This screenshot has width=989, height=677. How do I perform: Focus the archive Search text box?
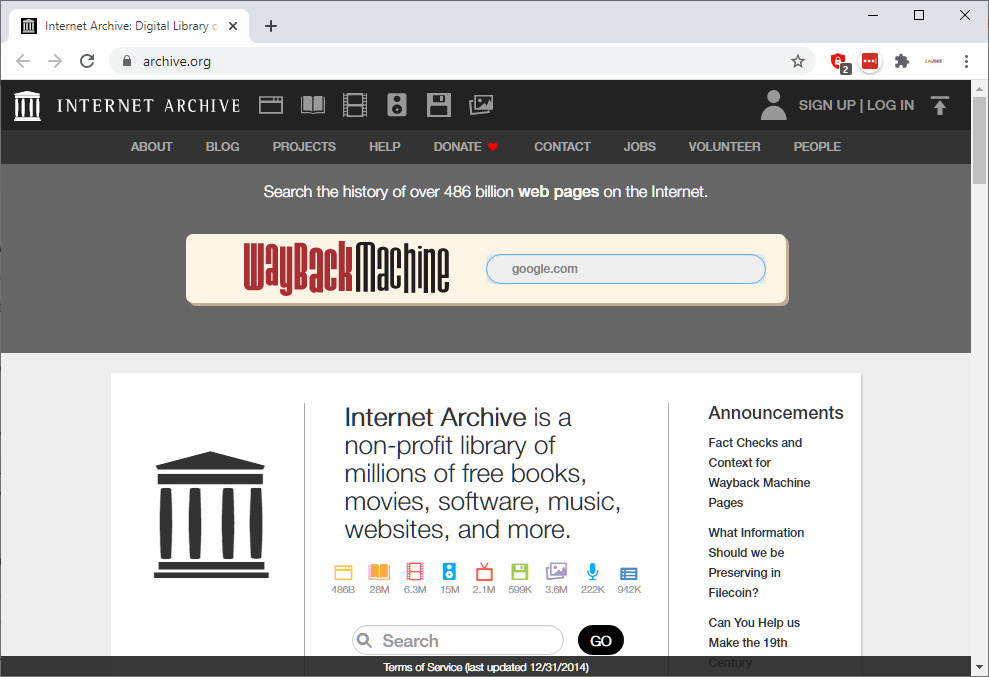458,641
